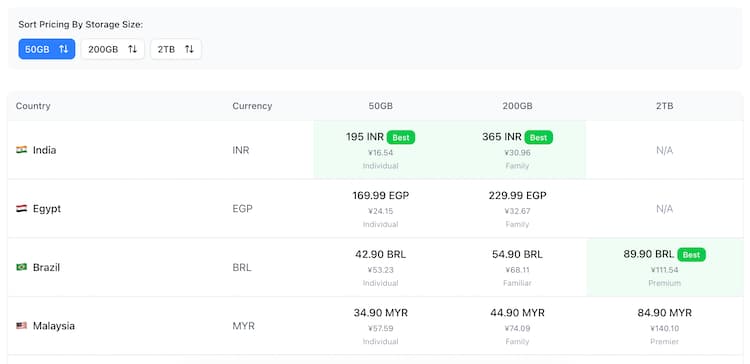Select the Egypt country name
This screenshot has width=750, height=364.
click(x=47, y=209)
